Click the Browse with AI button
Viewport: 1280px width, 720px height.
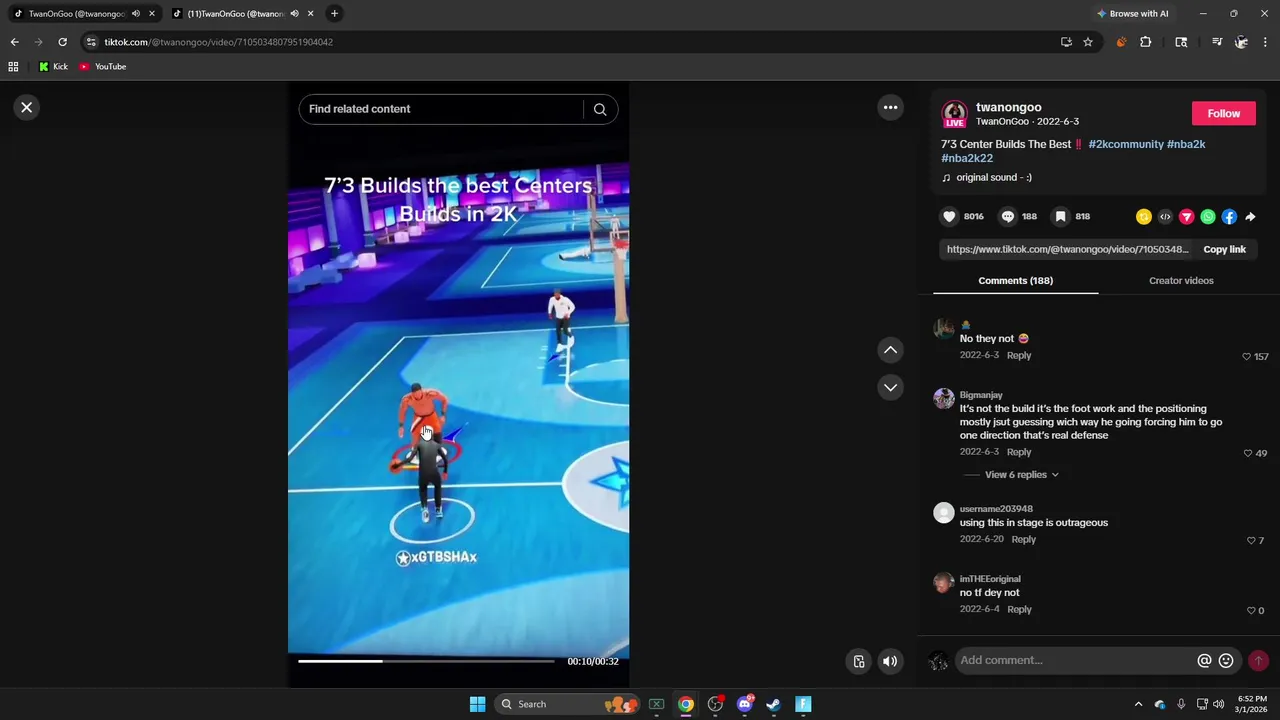click(1133, 14)
